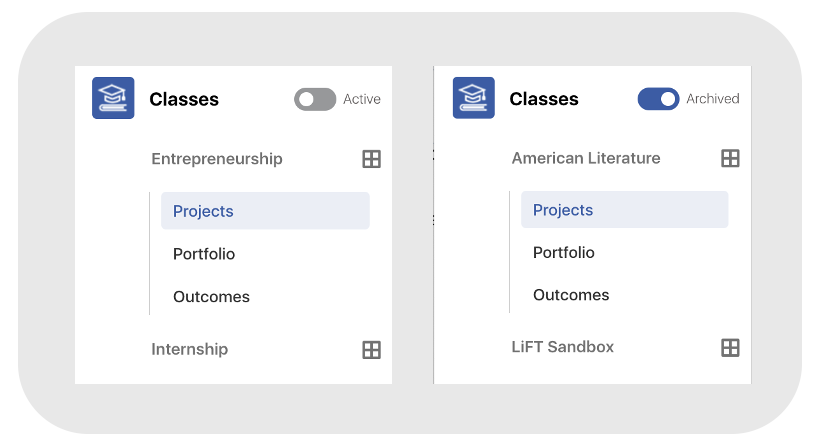Open grid icon beside American Literature

click(x=730, y=158)
